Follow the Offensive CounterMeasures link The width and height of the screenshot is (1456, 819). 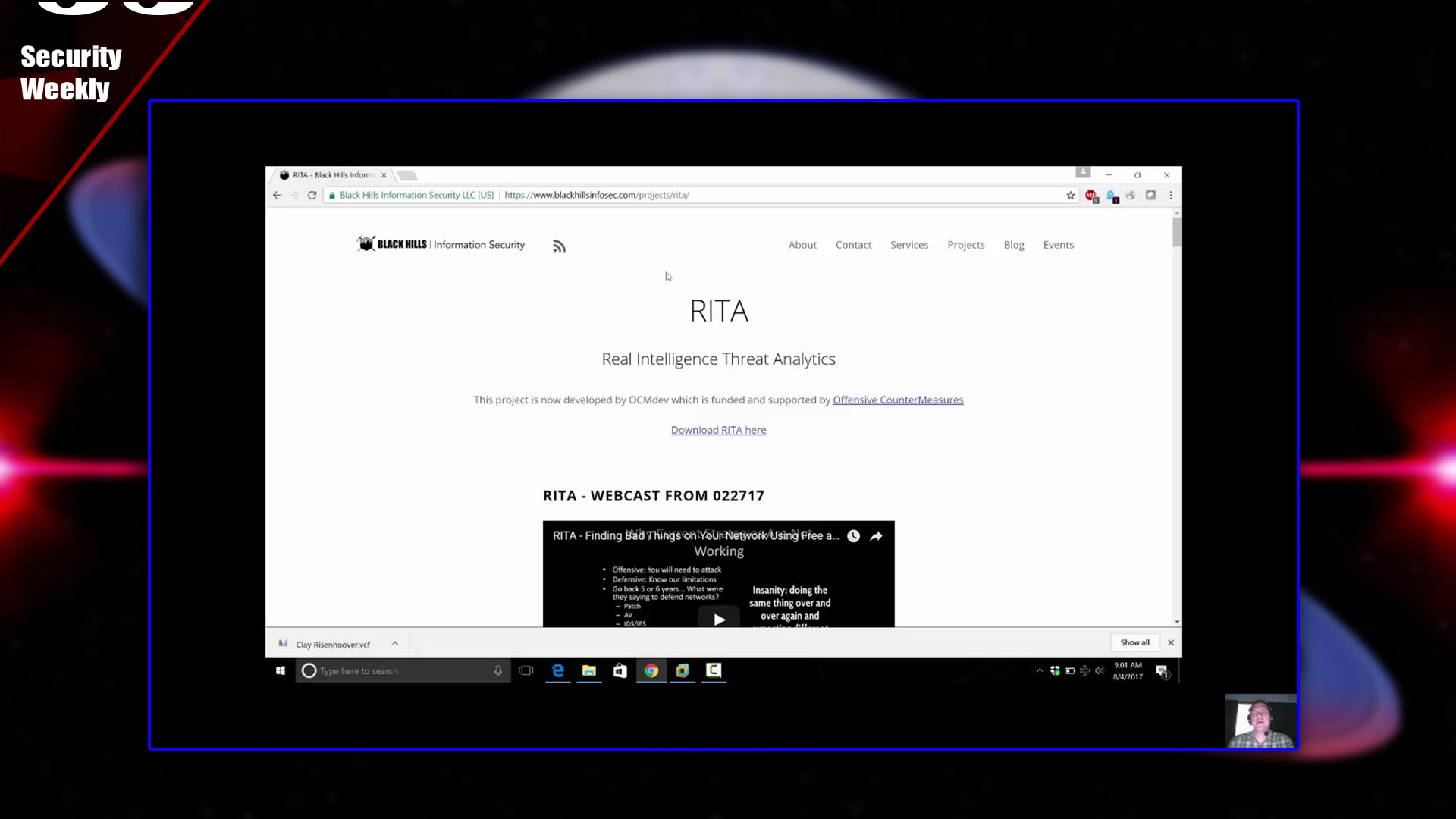(x=898, y=400)
